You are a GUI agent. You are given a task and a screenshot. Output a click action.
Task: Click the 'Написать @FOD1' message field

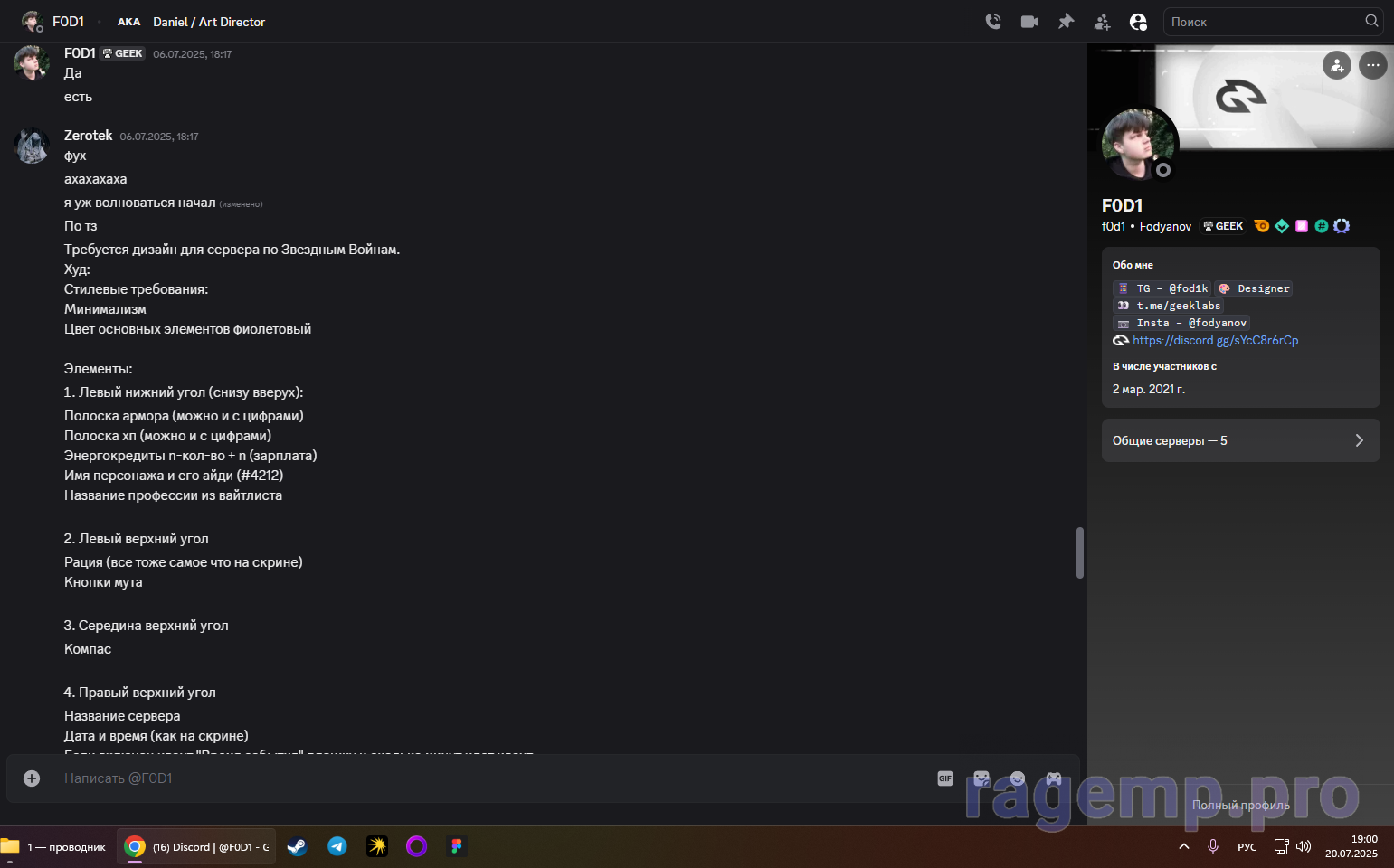[493, 778]
